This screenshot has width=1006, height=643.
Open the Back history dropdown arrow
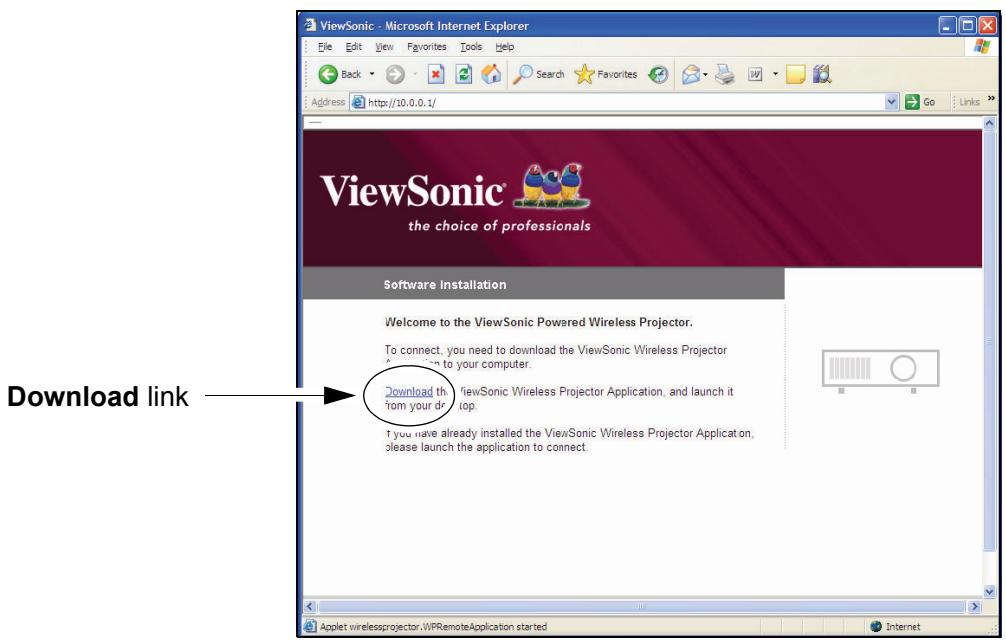[x=371, y=74]
